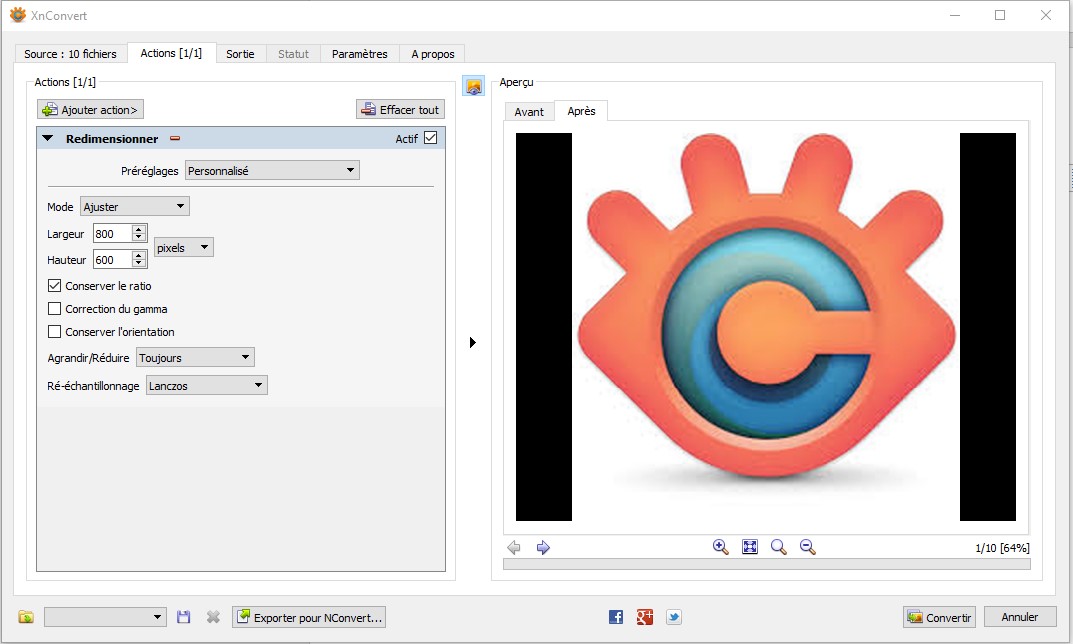Screen dimensions: 1073x644
Task: Collapse the Redimensionner action panel
Action: [x=48, y=139]
